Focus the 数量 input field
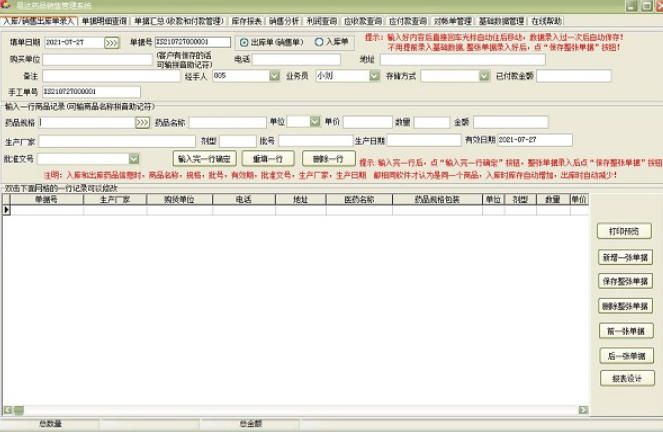Viewport: 663px width, 432px height. point(432,122)
